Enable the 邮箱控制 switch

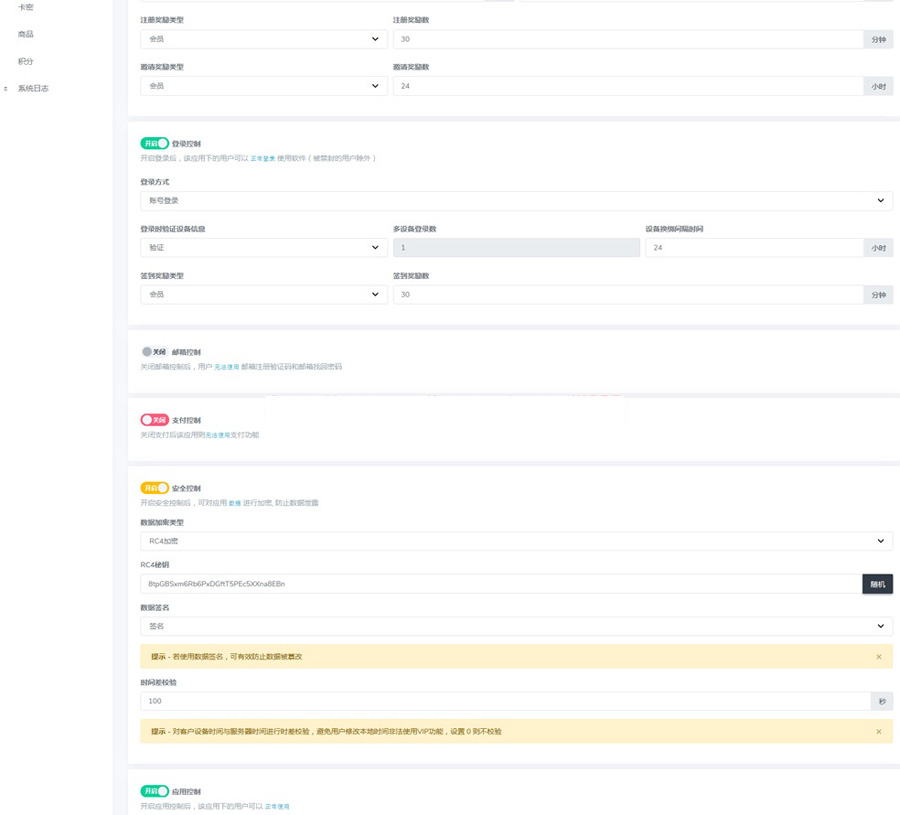point(154,352)
